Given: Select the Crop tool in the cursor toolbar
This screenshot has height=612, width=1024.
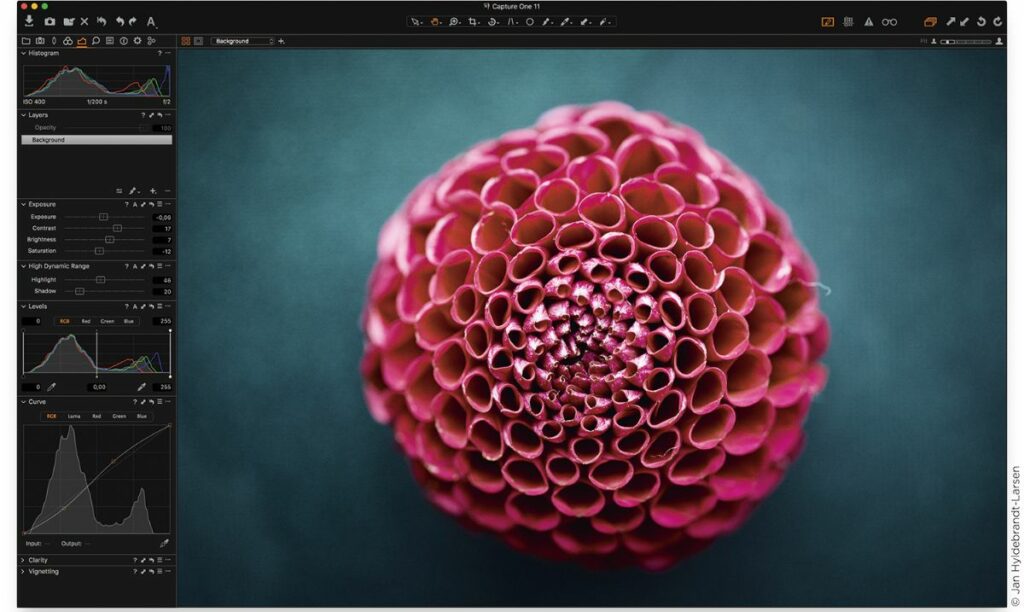Looking at the screenshot, I should point(473,21).
